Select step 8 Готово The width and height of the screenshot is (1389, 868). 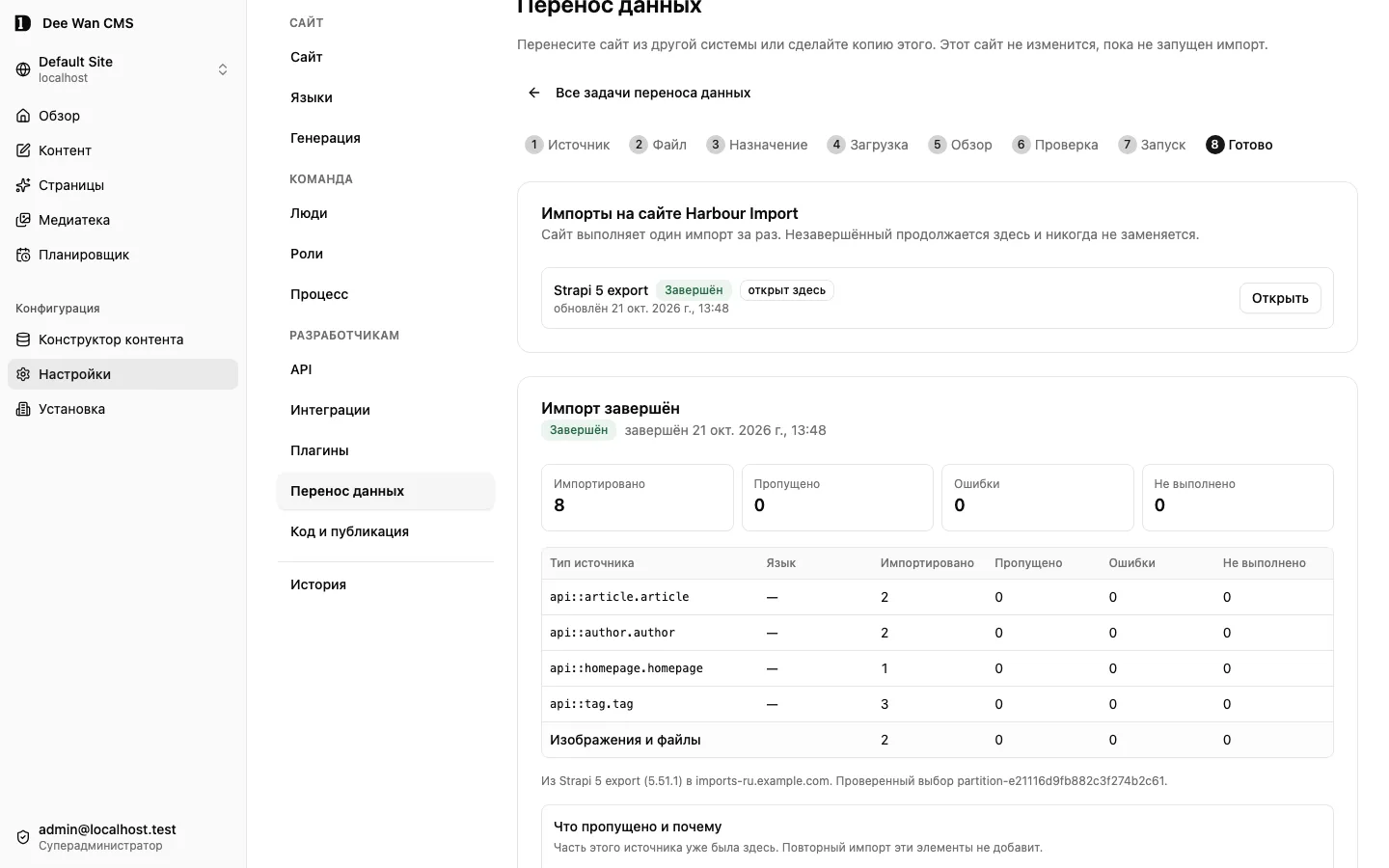click(x=1239, y=145)
